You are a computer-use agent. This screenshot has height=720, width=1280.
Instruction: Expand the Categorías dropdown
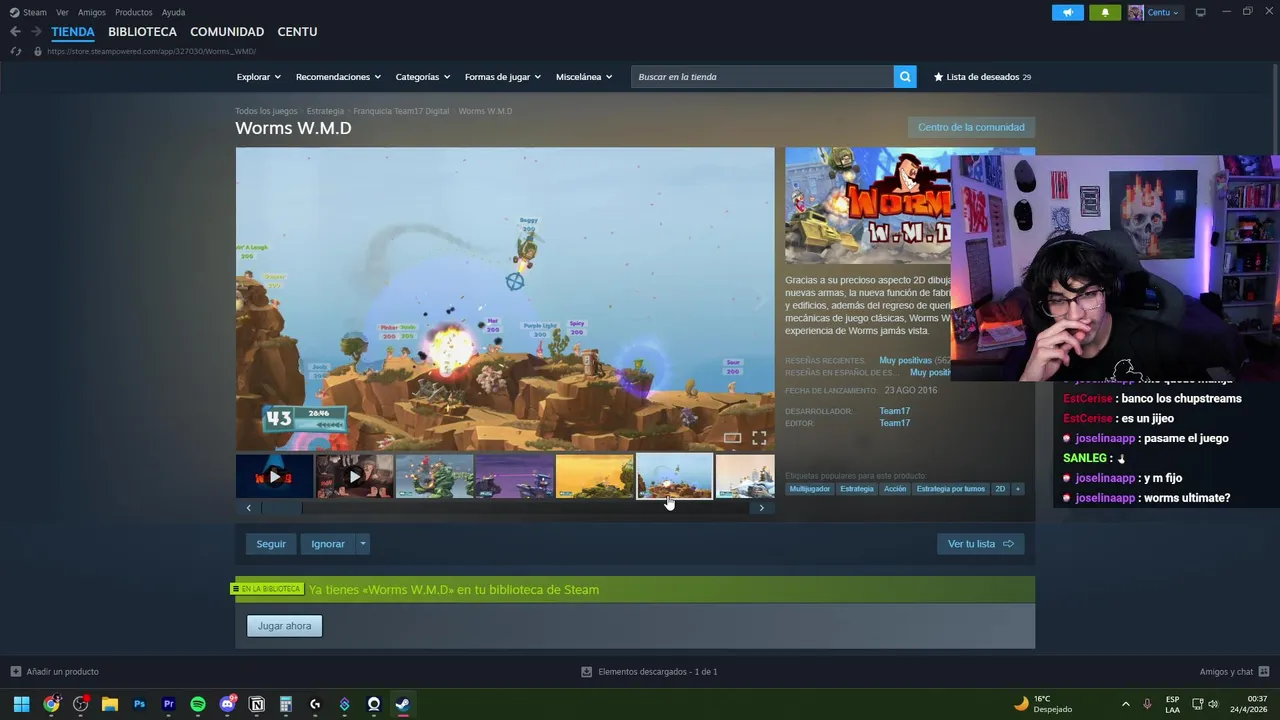423,77
